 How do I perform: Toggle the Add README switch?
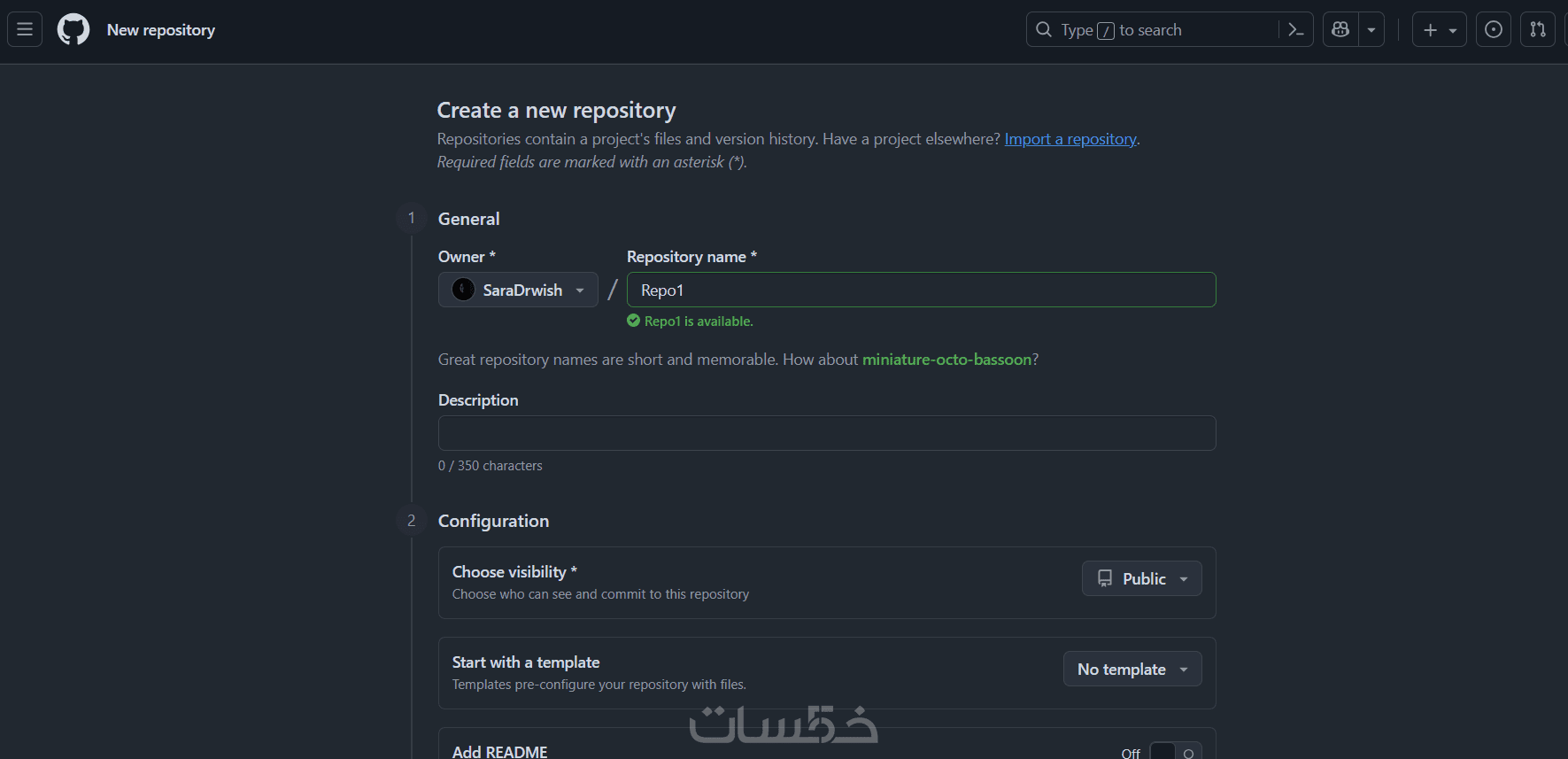point(1175,752)
